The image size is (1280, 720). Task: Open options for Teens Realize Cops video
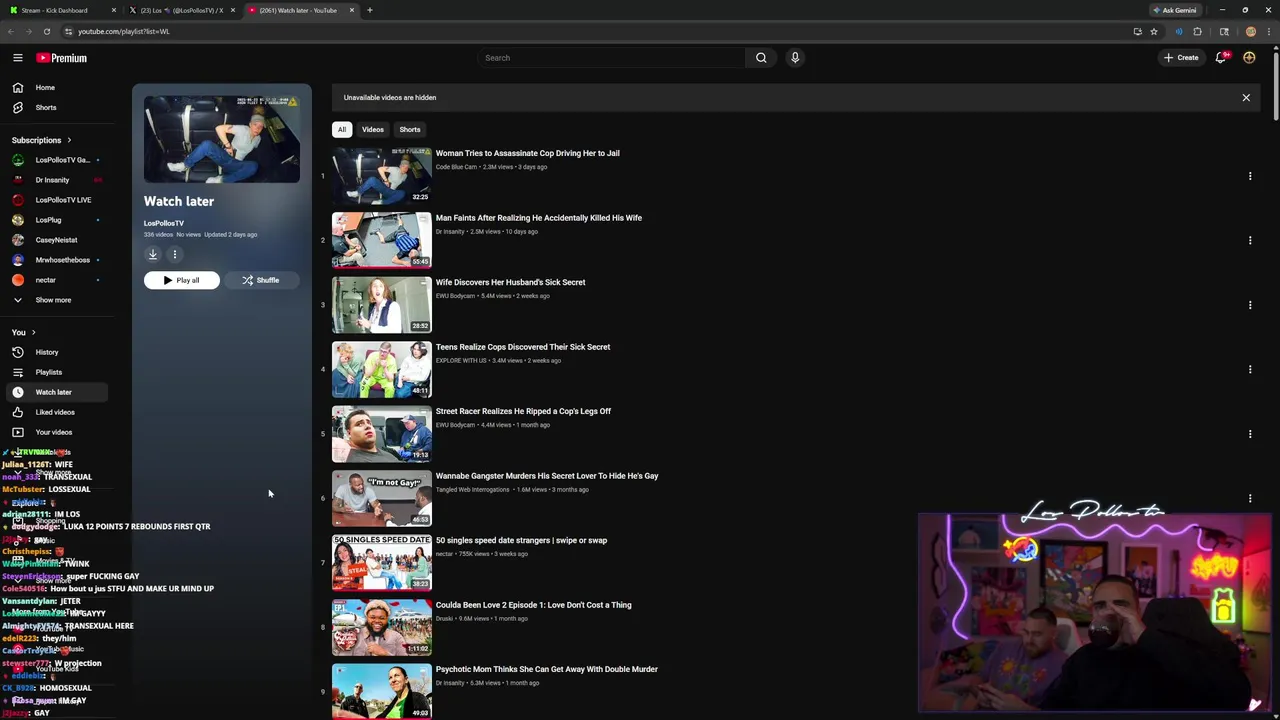click(1249, 369)
